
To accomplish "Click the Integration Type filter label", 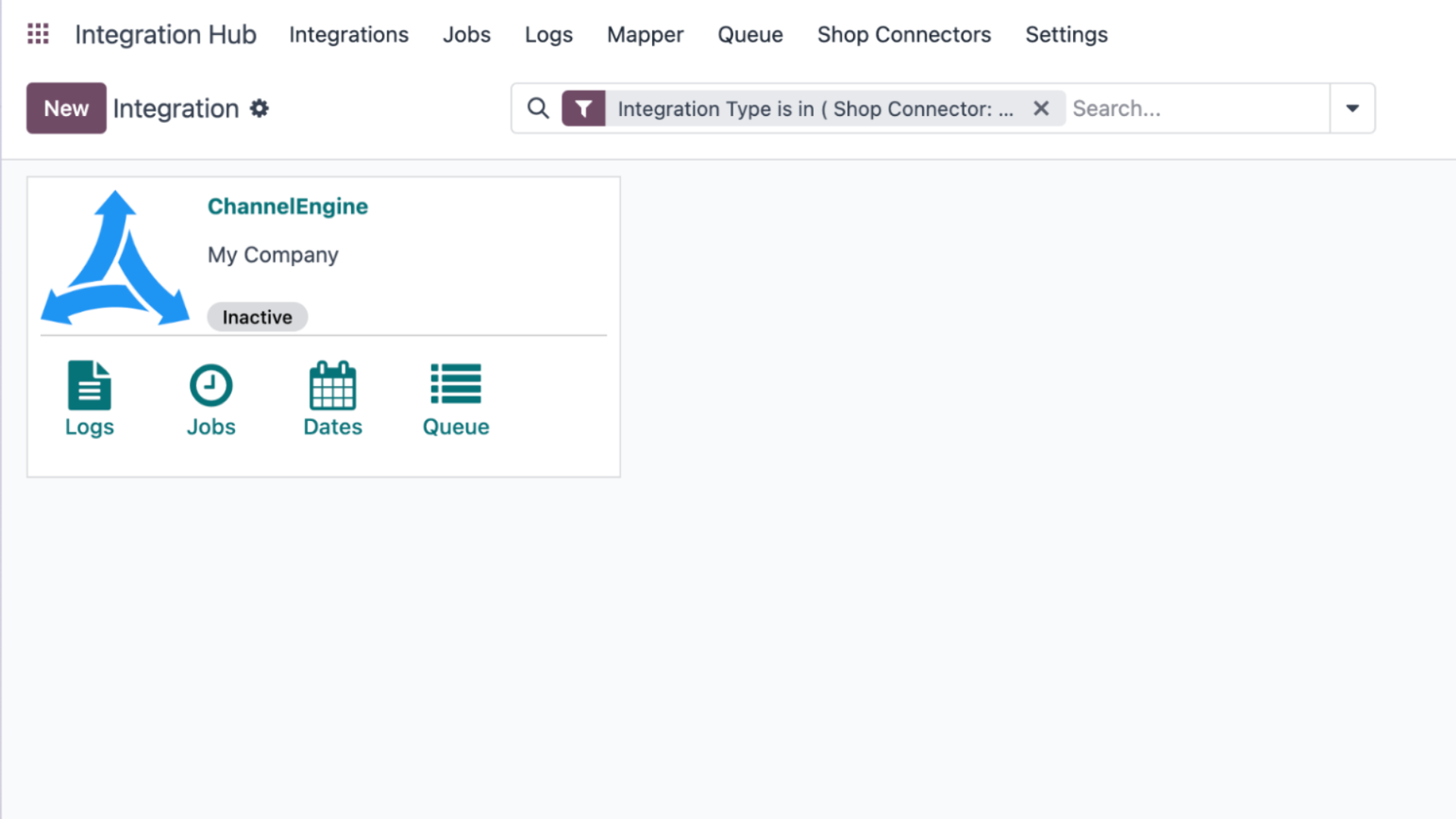I will tap(815, 108).
